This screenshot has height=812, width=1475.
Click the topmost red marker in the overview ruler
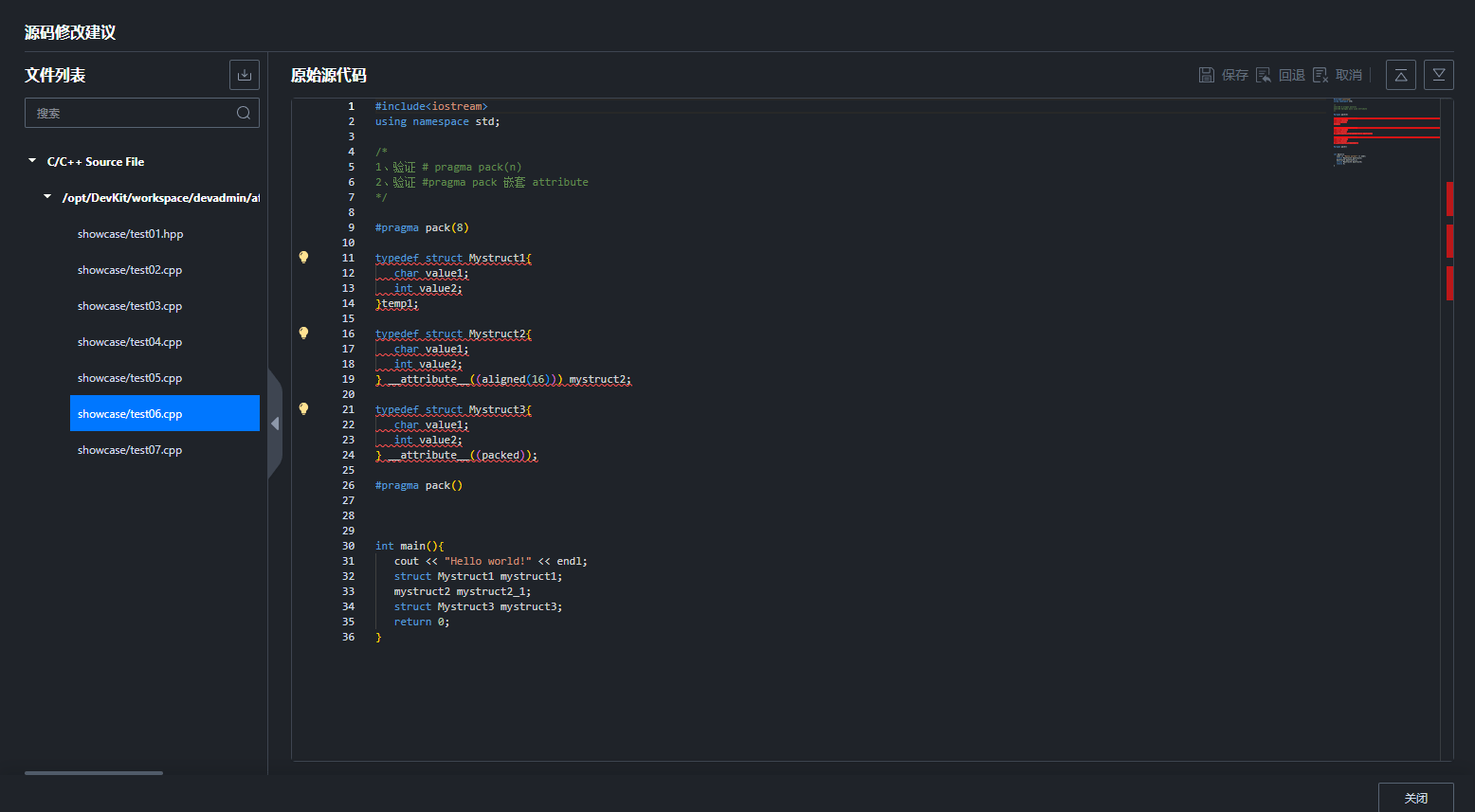(1449, 198)
